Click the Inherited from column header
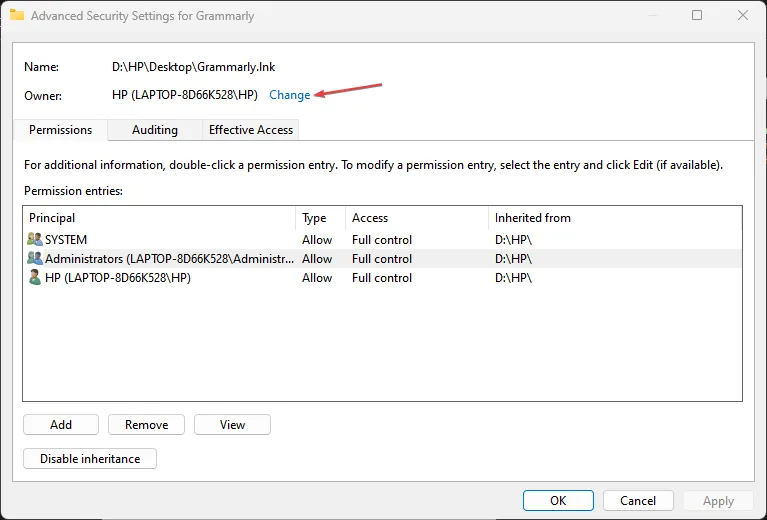The width and height of the screenshot is (767, 520). [x=615, y=218]
